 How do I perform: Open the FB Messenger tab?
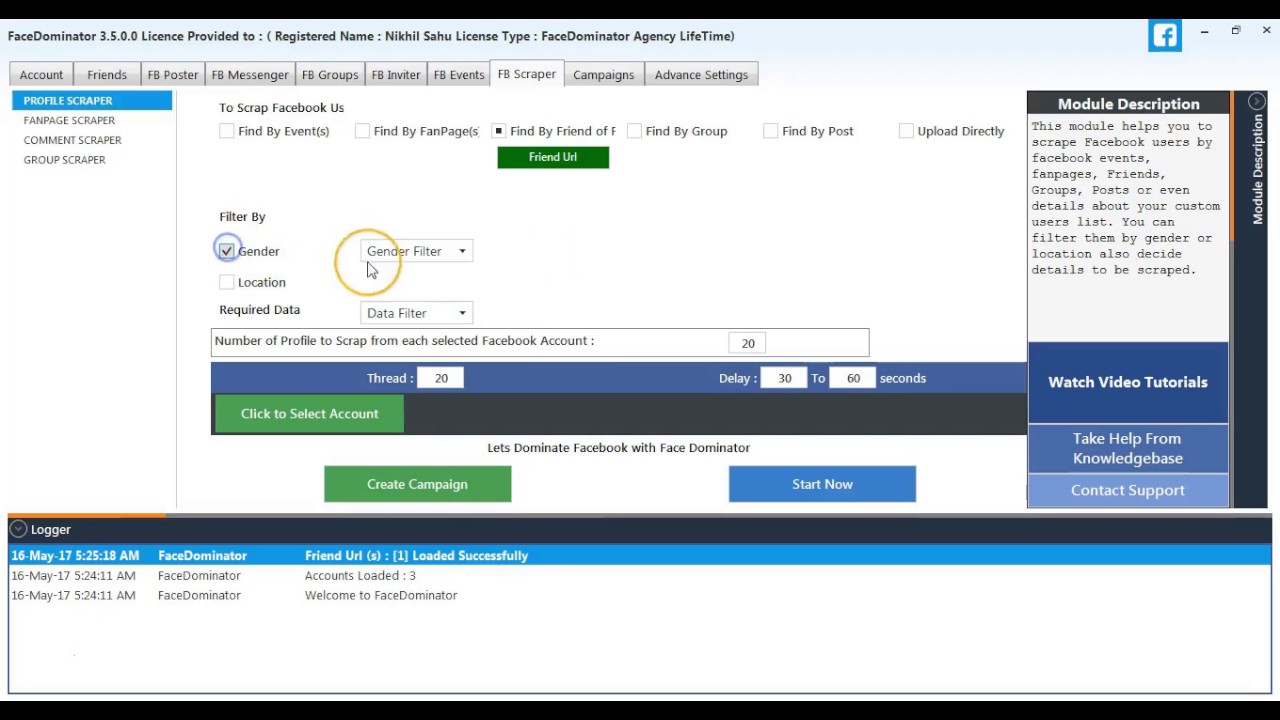[x=250, y=75]
